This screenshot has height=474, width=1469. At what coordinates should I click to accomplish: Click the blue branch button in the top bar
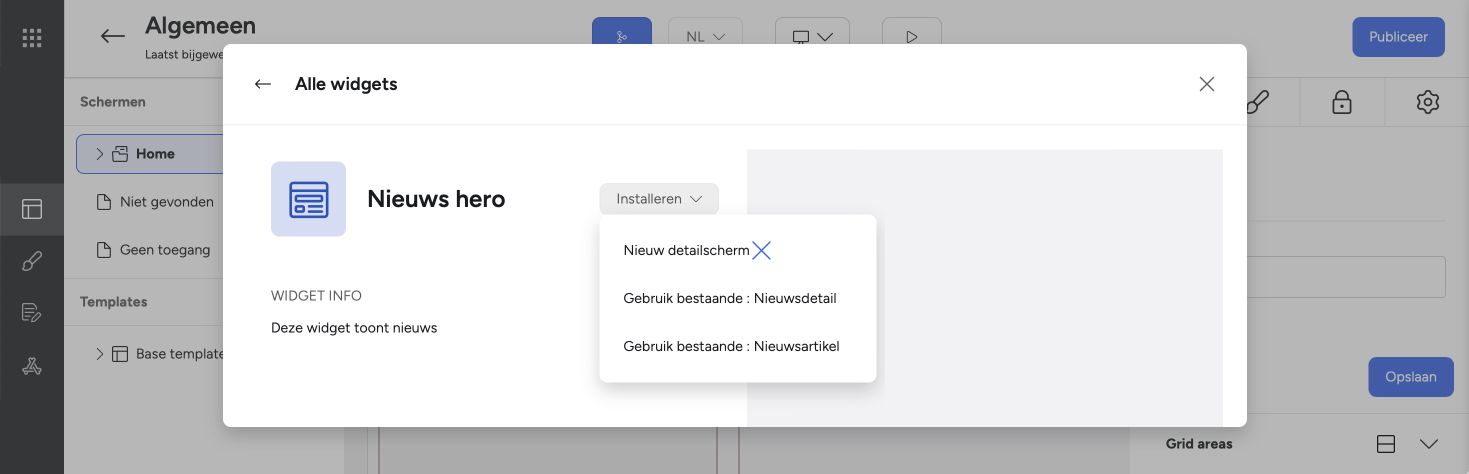[x=622, y=37]
